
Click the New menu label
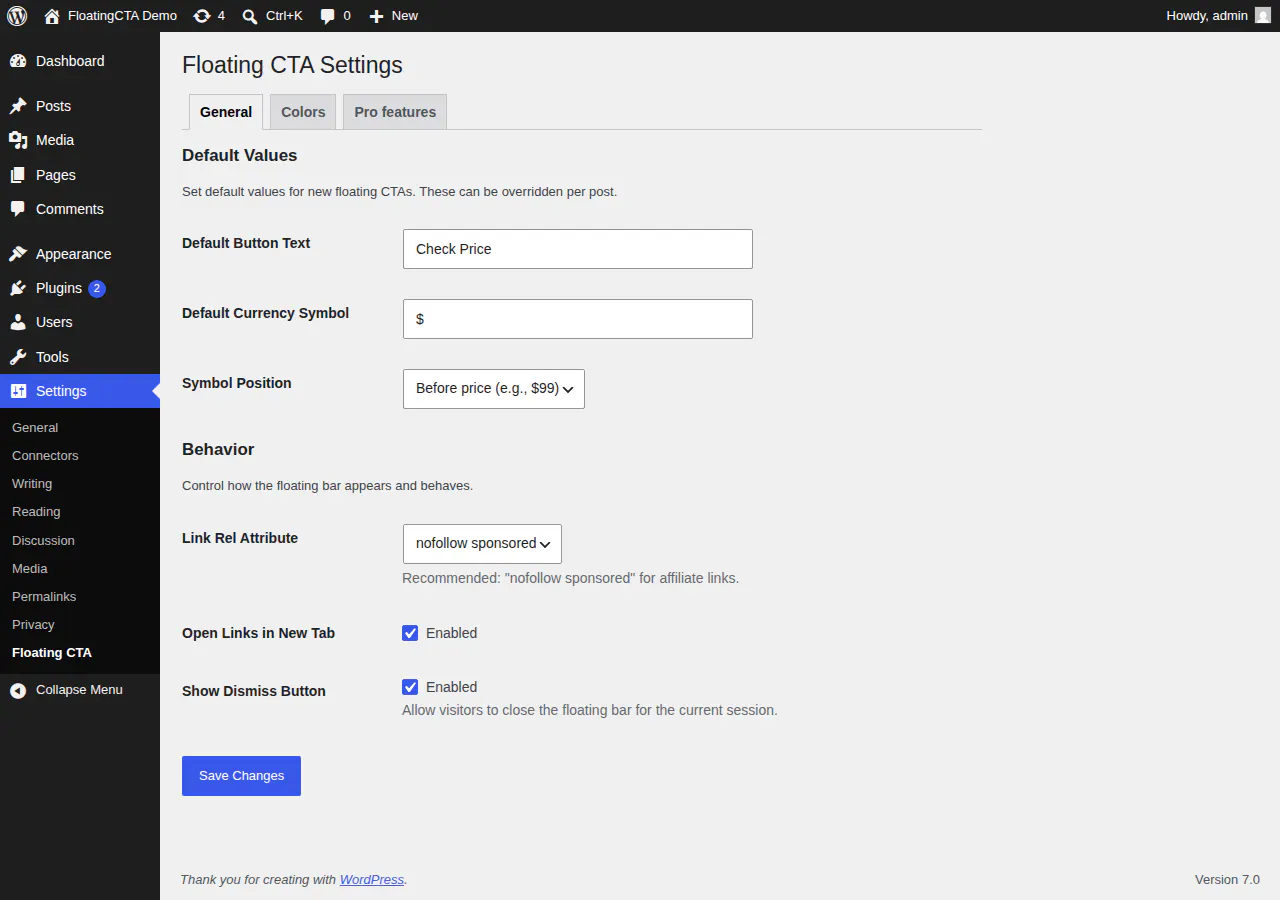[405, 16]
